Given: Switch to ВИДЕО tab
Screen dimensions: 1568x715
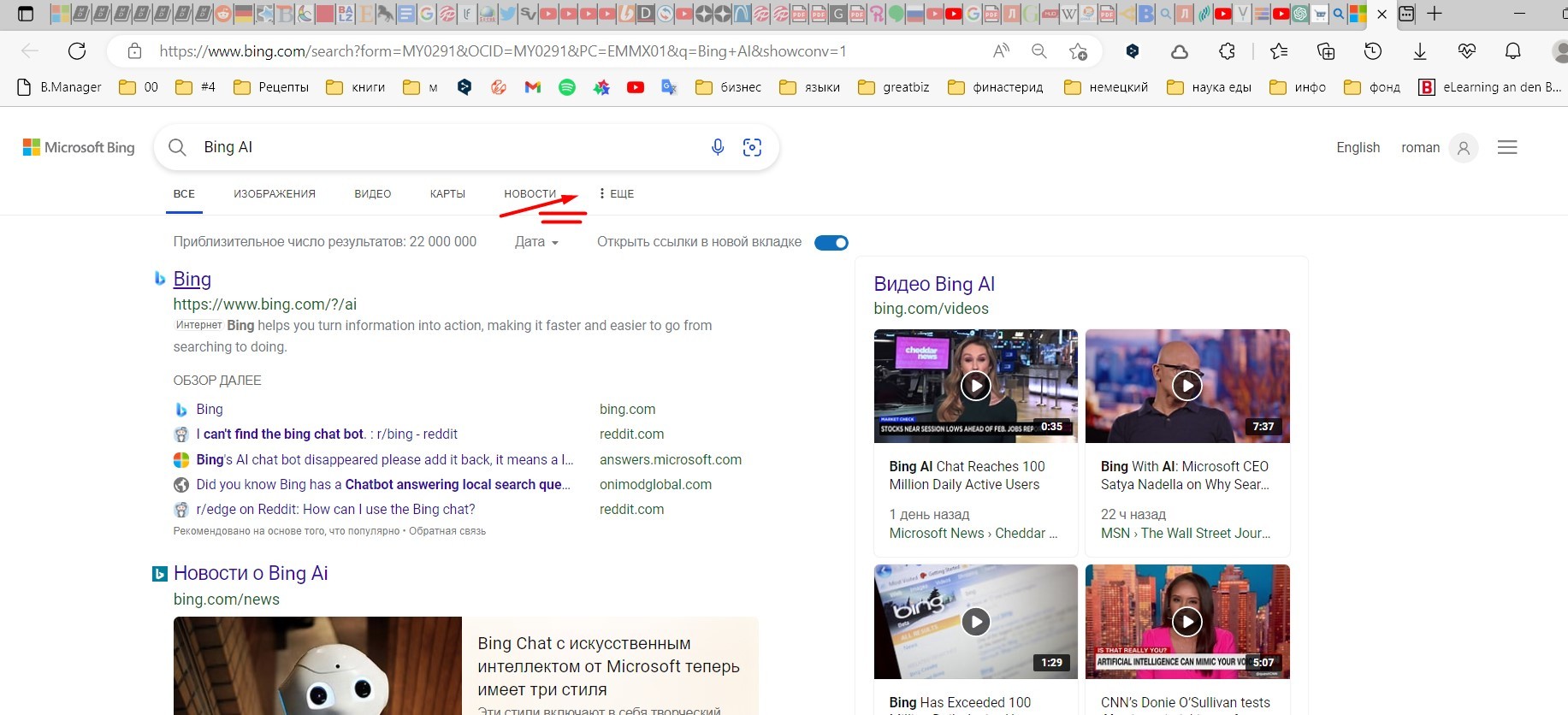Looking at the screenshot, I should (373, 194).
